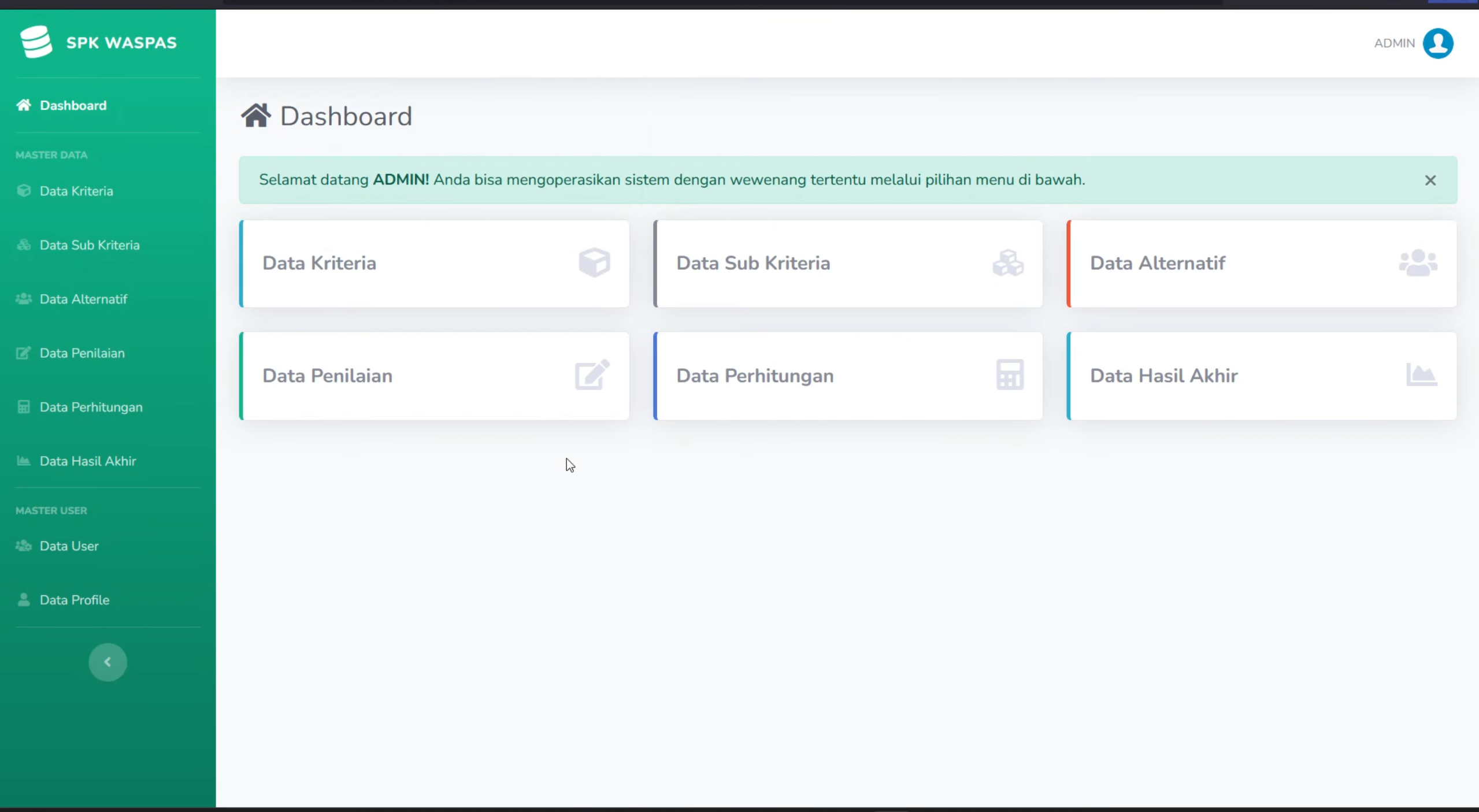
Task: Open the Data Sub Kriteria card title
Action: click(753, 263)
